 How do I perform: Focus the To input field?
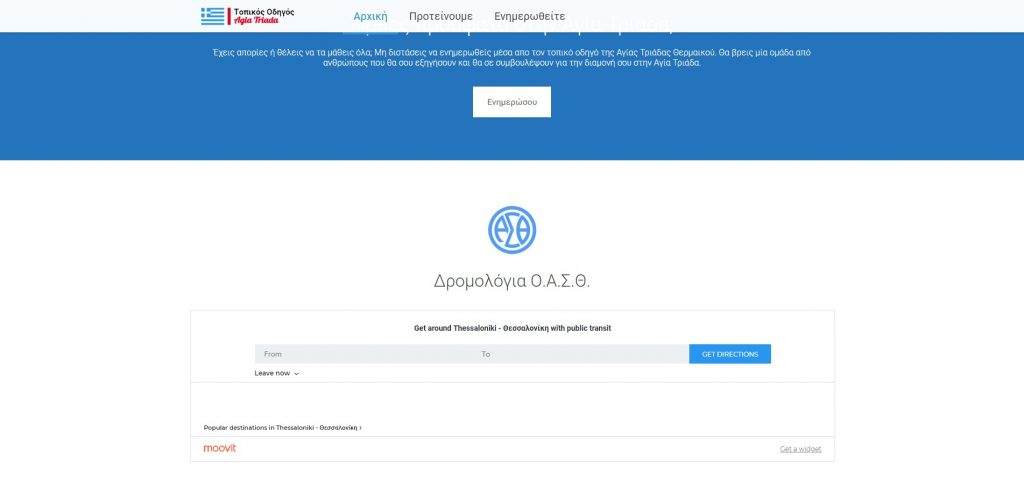[x=581, y=354]
